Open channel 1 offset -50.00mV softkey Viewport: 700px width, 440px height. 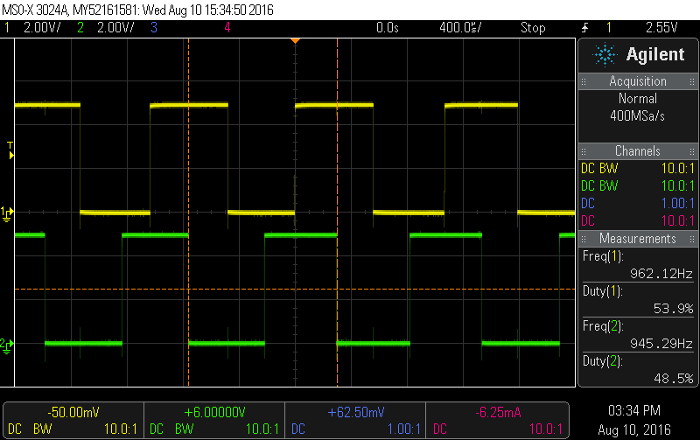[74, 420]
